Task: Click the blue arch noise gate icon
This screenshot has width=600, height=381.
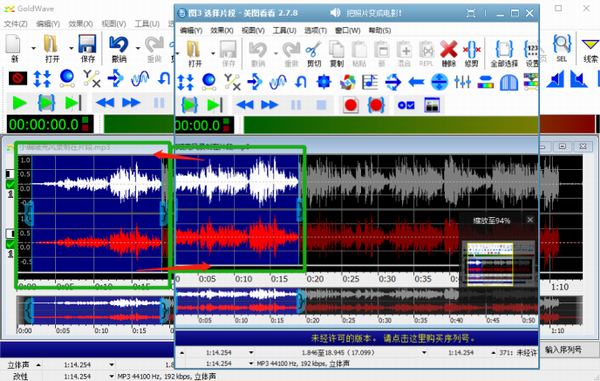Action: [x=509, y=82]
